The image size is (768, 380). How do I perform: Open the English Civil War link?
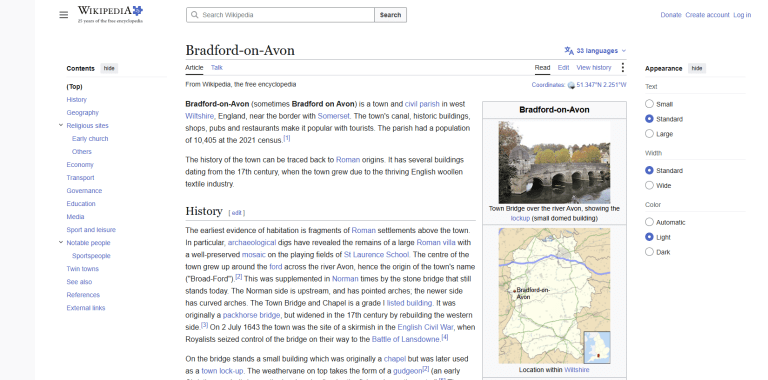click(425, 327)
